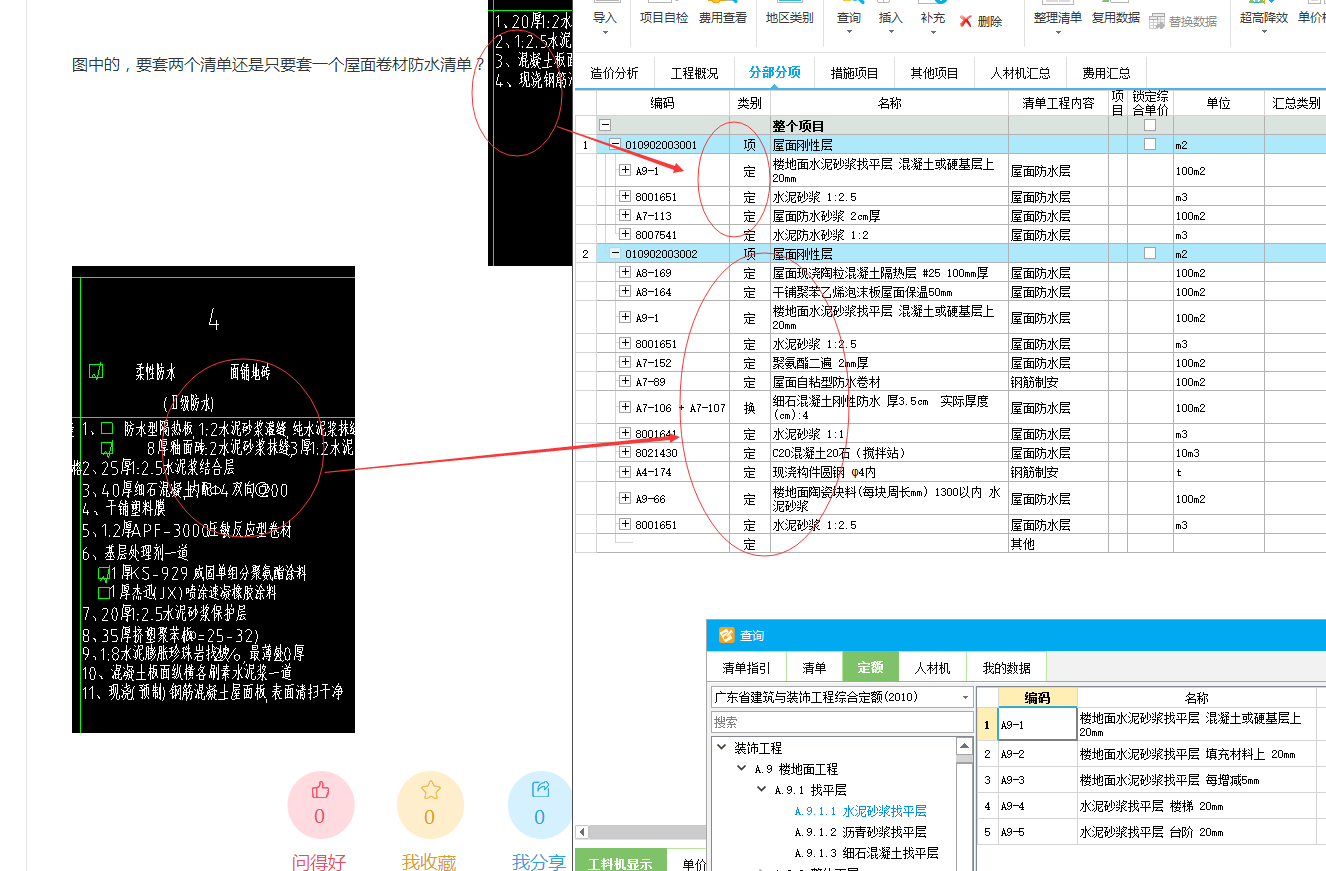Click the roof layer CAD drawing image
1326x871 pixels.
[x=214, y=499]
